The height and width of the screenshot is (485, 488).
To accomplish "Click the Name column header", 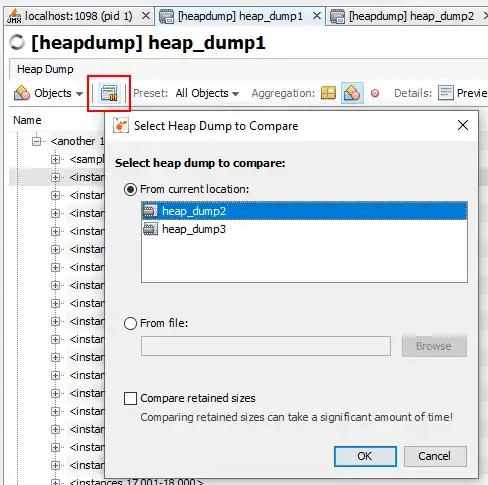I will (x=27, y=120).
